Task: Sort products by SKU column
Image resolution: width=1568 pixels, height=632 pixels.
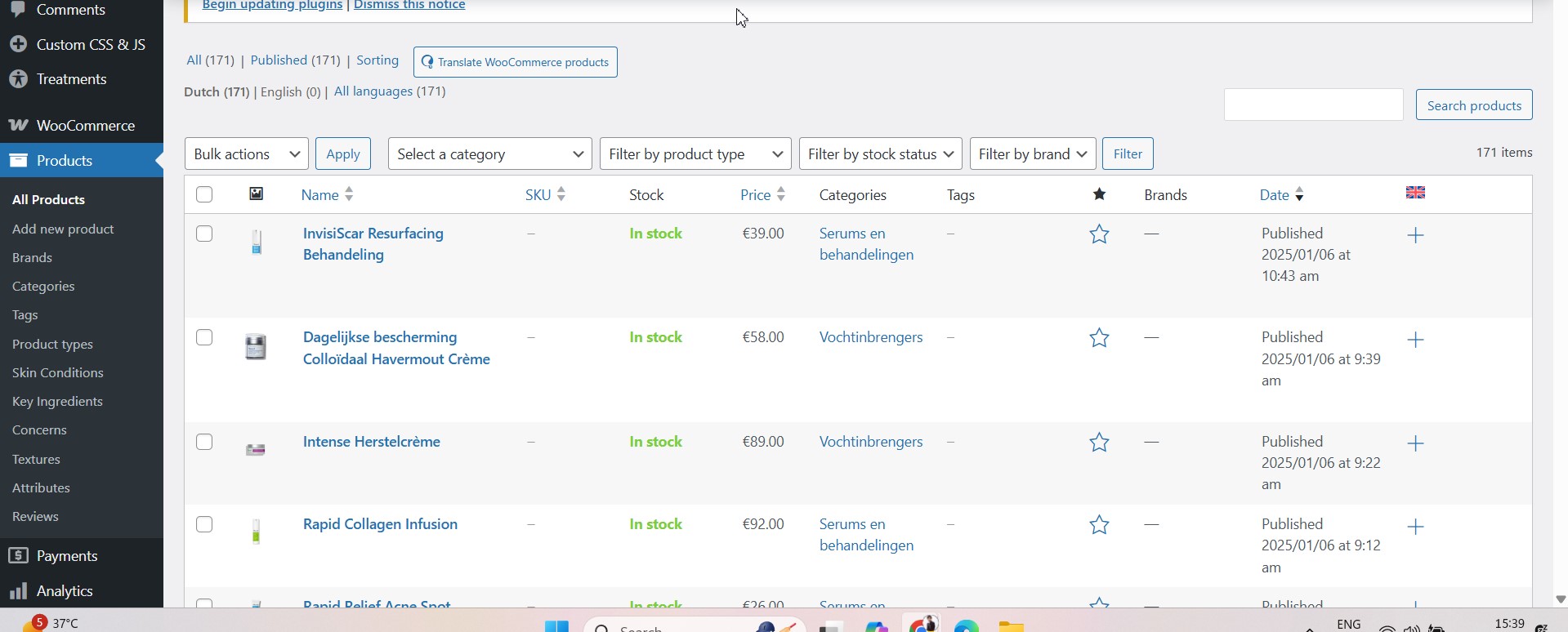Action: point(545,194)
